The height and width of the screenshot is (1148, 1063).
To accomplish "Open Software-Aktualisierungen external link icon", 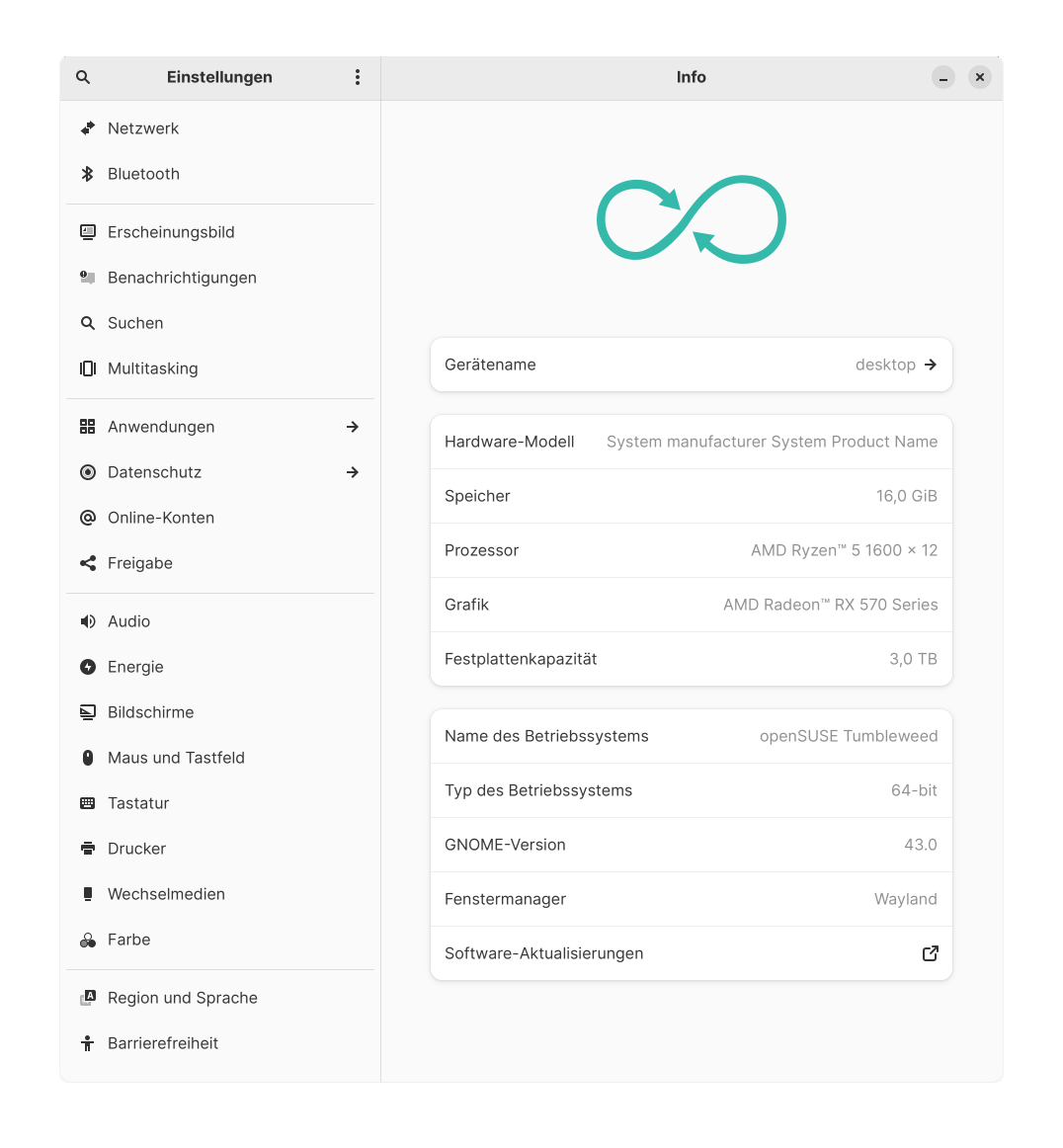I will (930, 953).
